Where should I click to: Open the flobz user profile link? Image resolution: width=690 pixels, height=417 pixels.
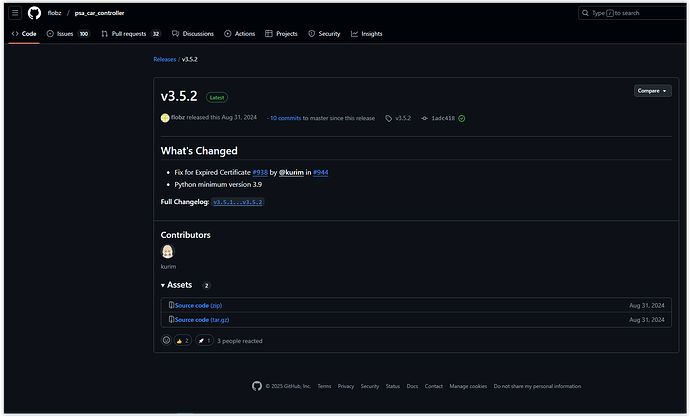pyautogui.click(x=54, y=13)
